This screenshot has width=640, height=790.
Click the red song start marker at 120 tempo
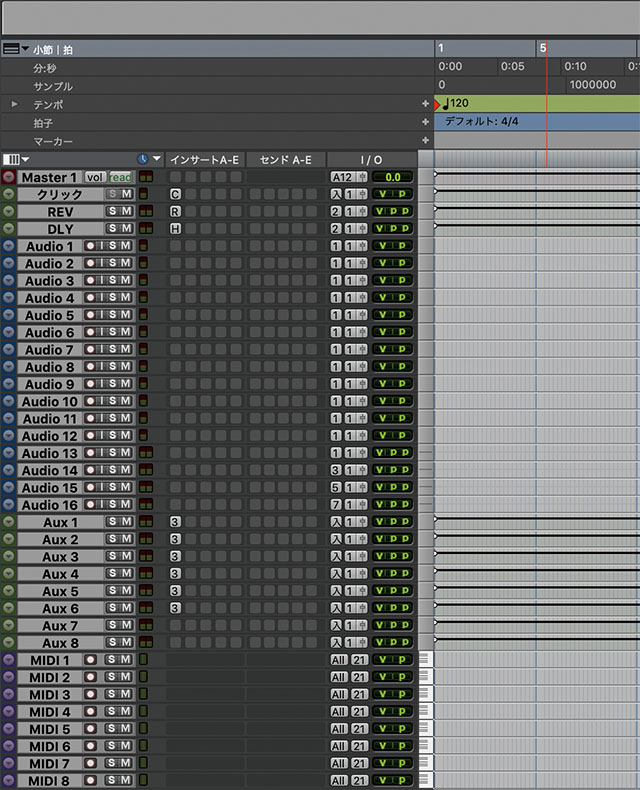[437, 105]
